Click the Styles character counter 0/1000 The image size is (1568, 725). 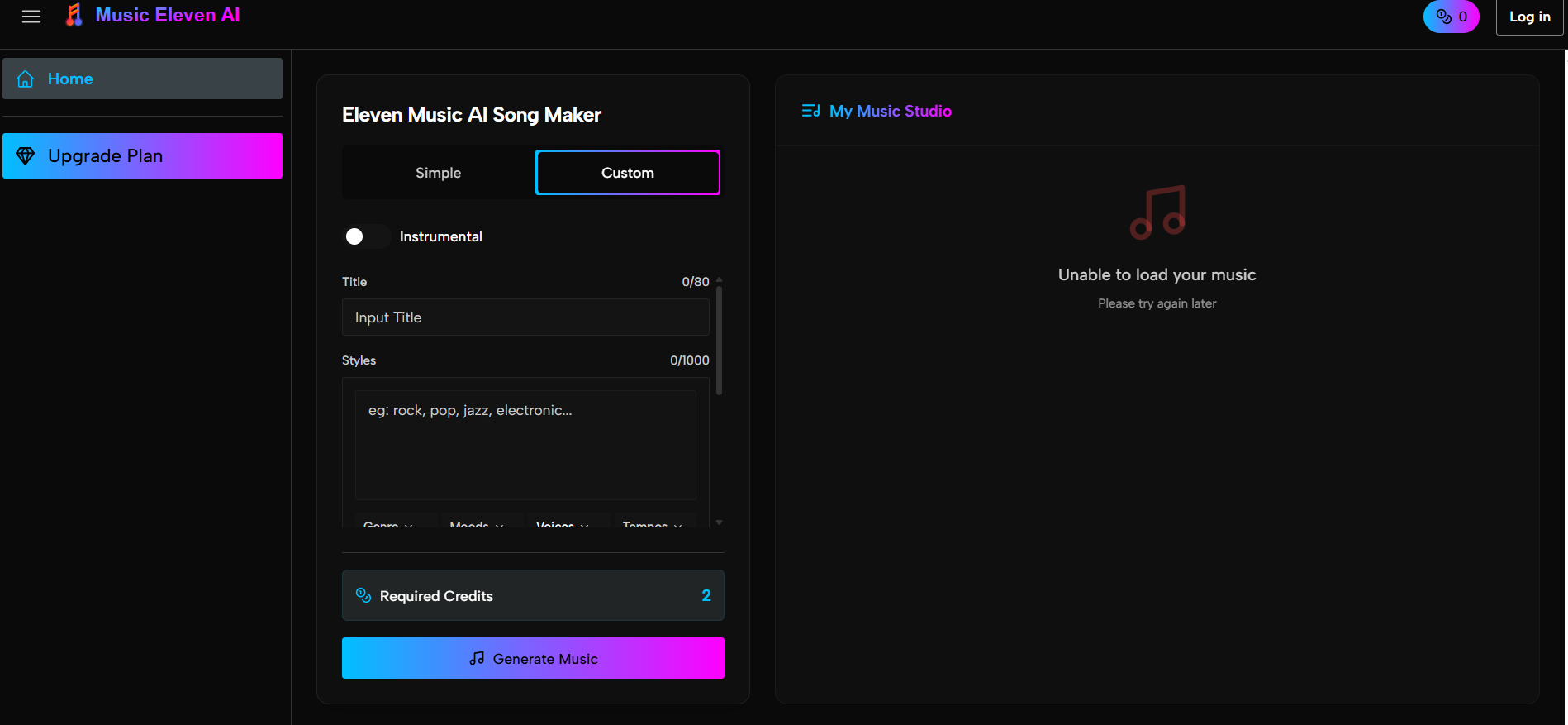tap(690, 360)
